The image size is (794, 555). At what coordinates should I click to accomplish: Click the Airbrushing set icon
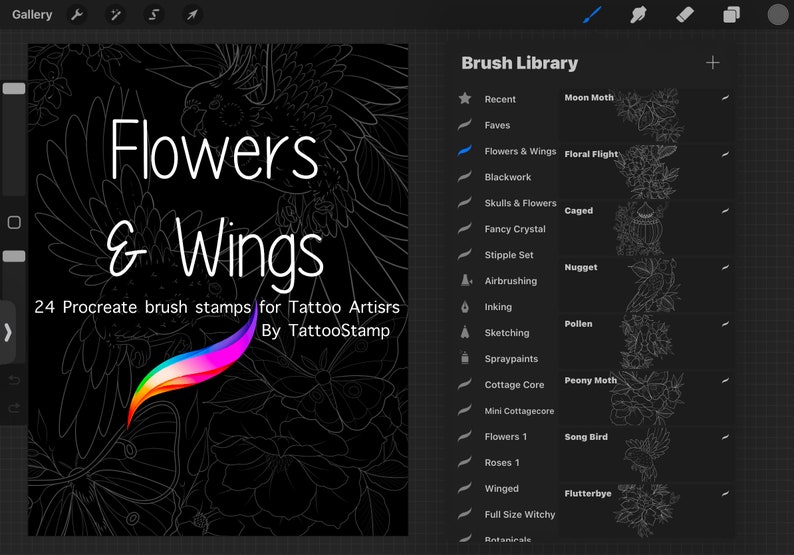click(465, 281)
